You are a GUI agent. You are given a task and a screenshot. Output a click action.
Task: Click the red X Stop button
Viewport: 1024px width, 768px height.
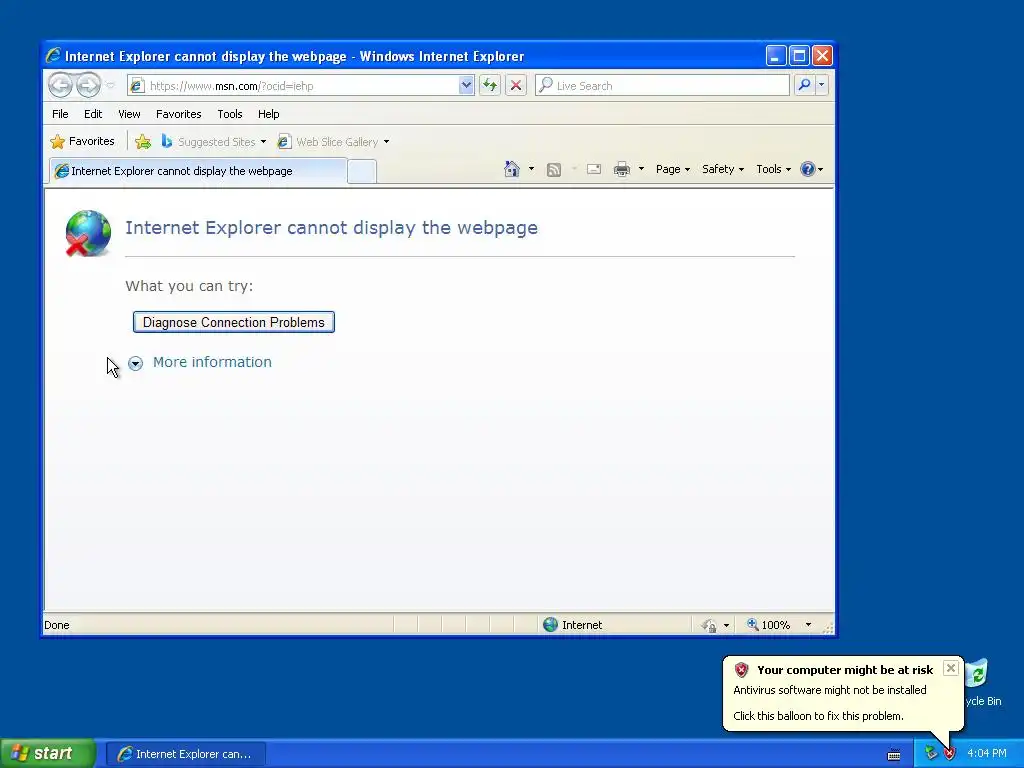516,85
